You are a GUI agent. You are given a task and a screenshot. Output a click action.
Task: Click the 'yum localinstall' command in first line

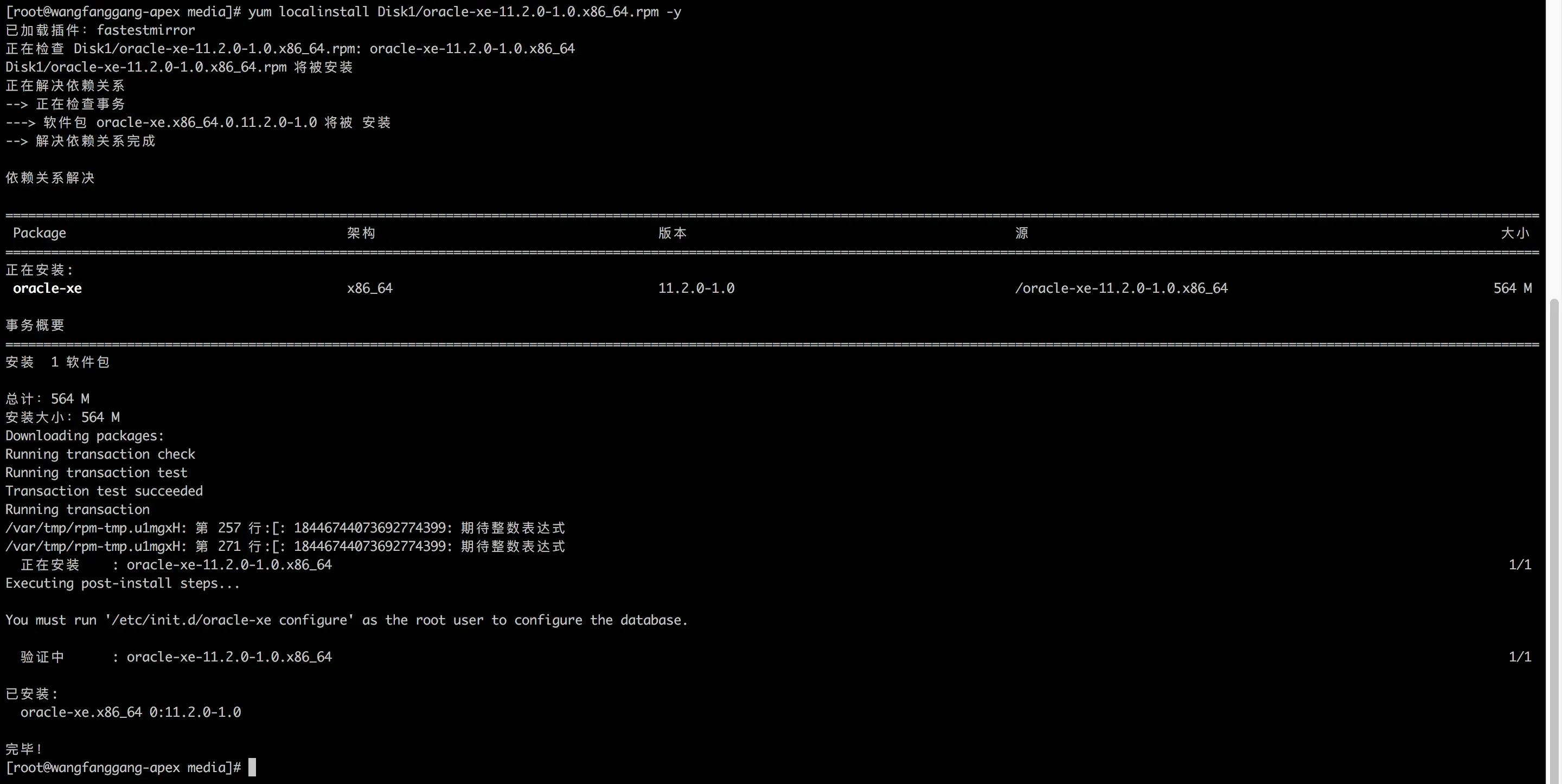[x=308, y=11]
